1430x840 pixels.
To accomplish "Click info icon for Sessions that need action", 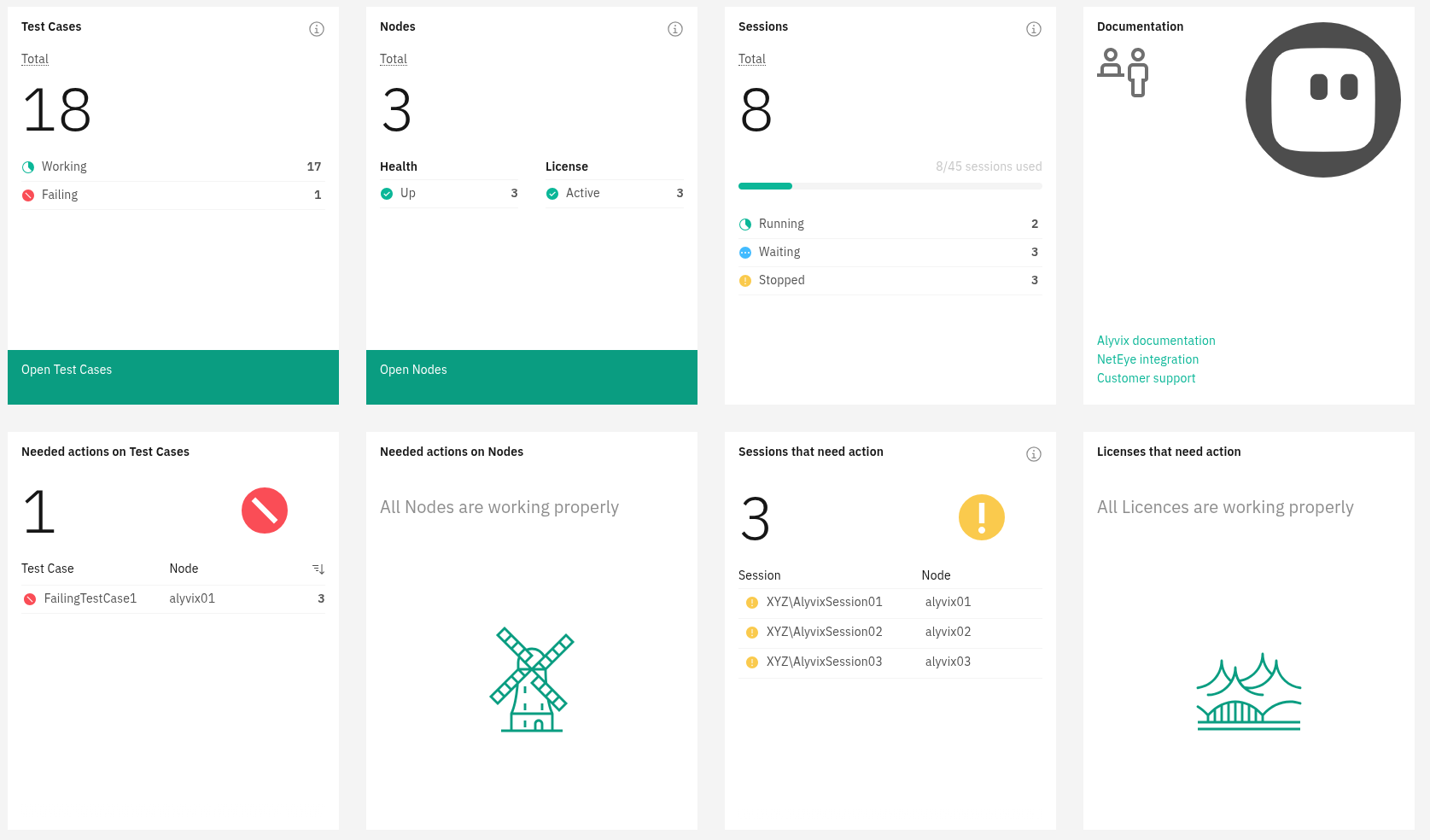I will (1033, 454).
